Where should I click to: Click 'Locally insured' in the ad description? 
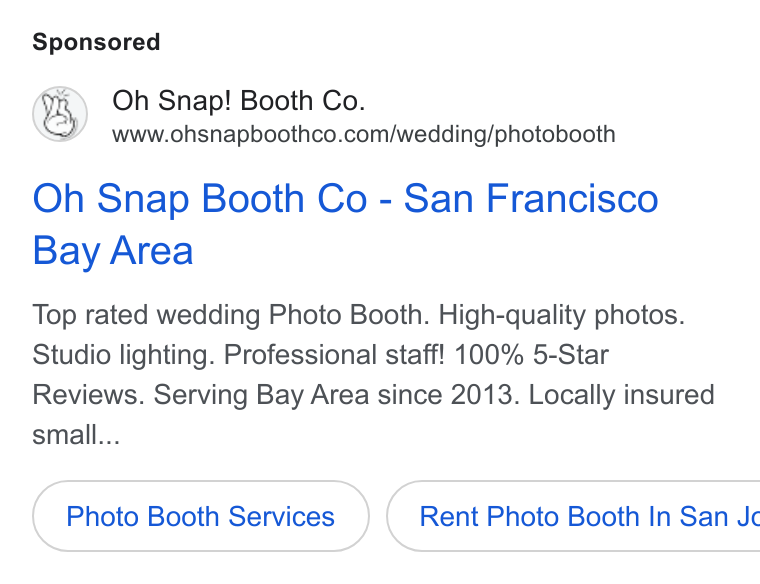click(x=621, y=395)
